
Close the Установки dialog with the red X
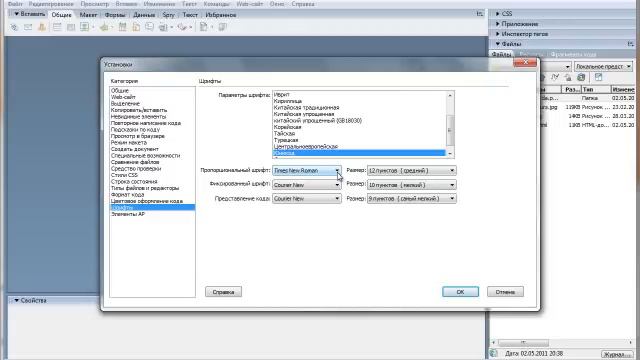coord(525,62)
